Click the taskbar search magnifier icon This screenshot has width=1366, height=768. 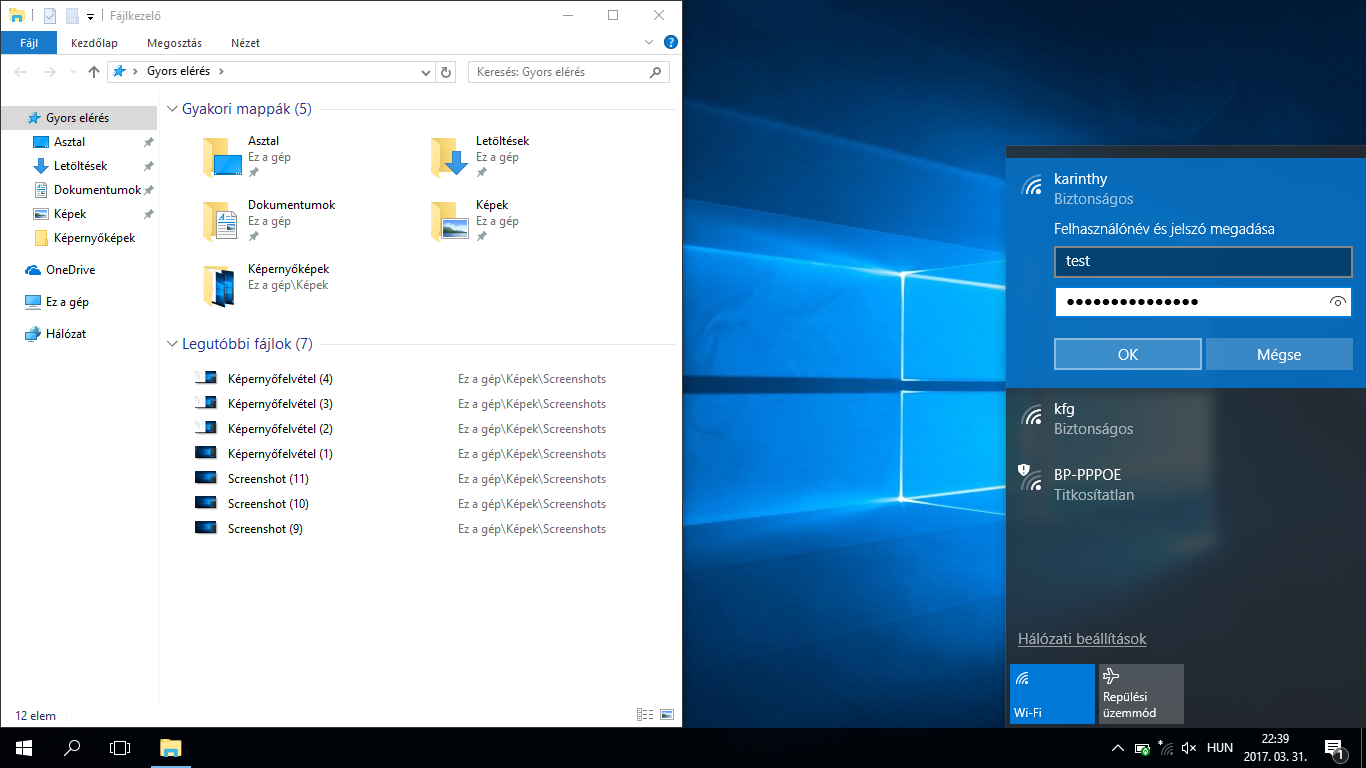(72, 748)
